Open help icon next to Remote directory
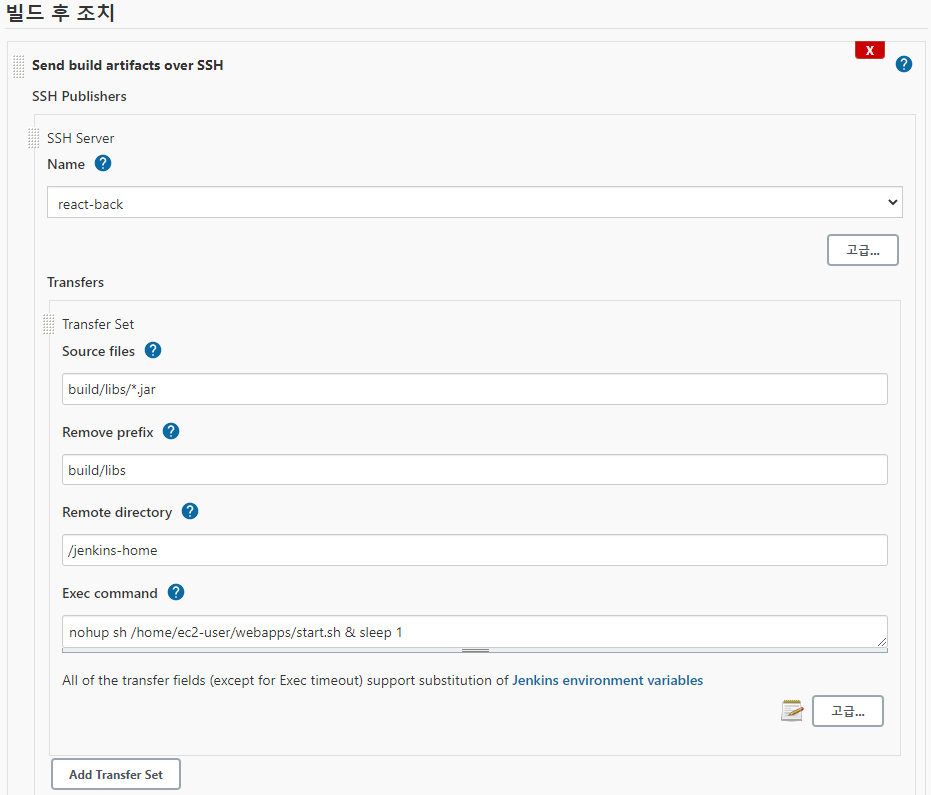The width and height of the screenshot is (931, 795). (190, 511)
